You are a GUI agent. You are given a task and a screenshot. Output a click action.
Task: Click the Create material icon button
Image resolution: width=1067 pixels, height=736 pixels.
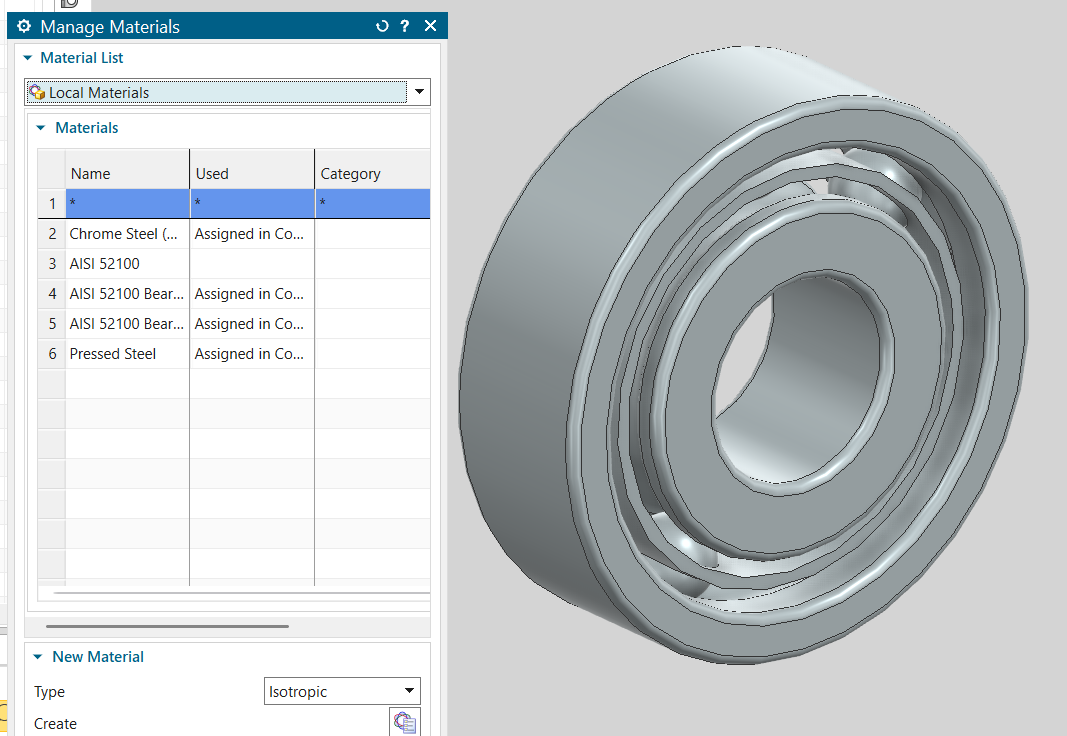tap(405, 723)
